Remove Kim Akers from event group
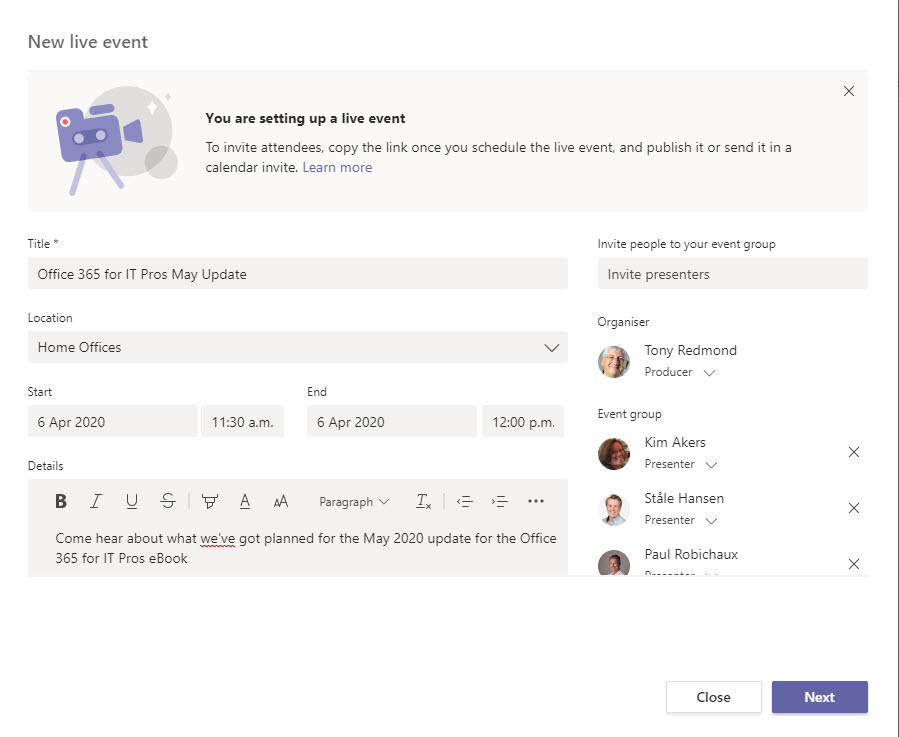Screen dimensions: 899x737 (x=854, y=452)
